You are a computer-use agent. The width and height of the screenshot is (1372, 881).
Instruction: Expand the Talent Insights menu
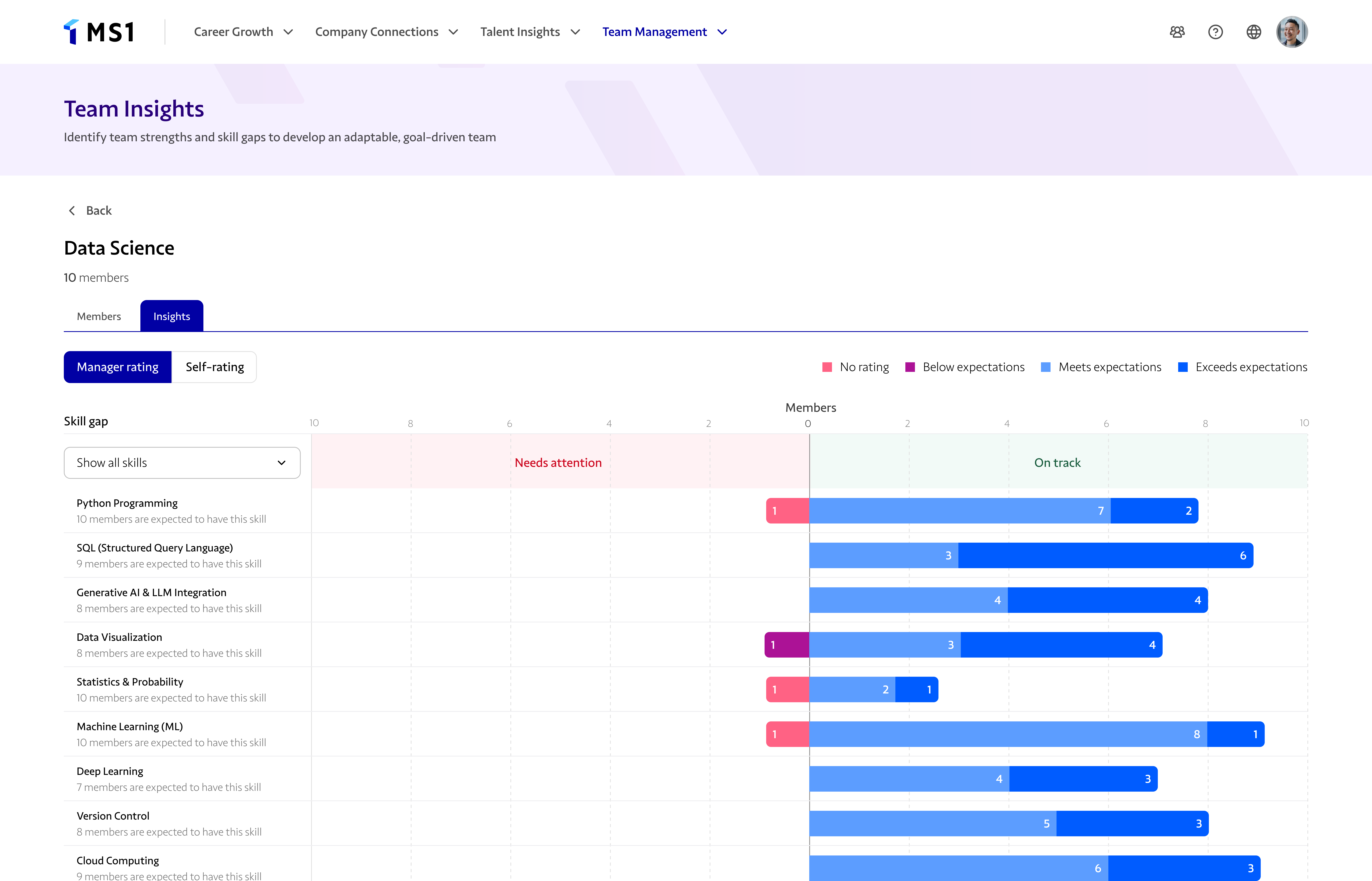(x=530, y=32)
